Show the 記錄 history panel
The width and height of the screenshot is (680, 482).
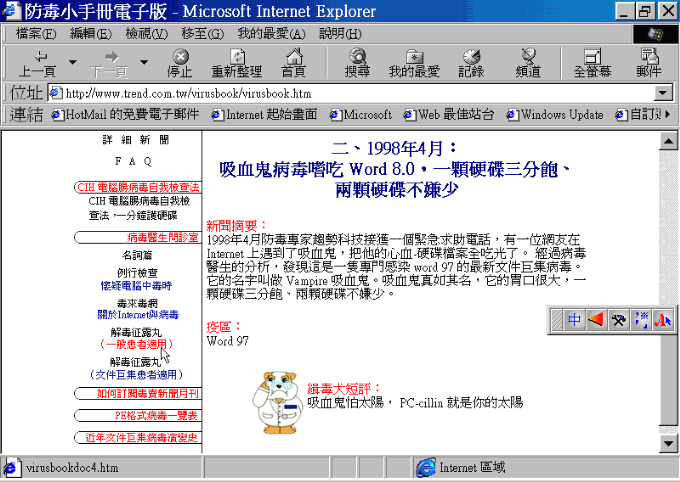coord(471,63)
